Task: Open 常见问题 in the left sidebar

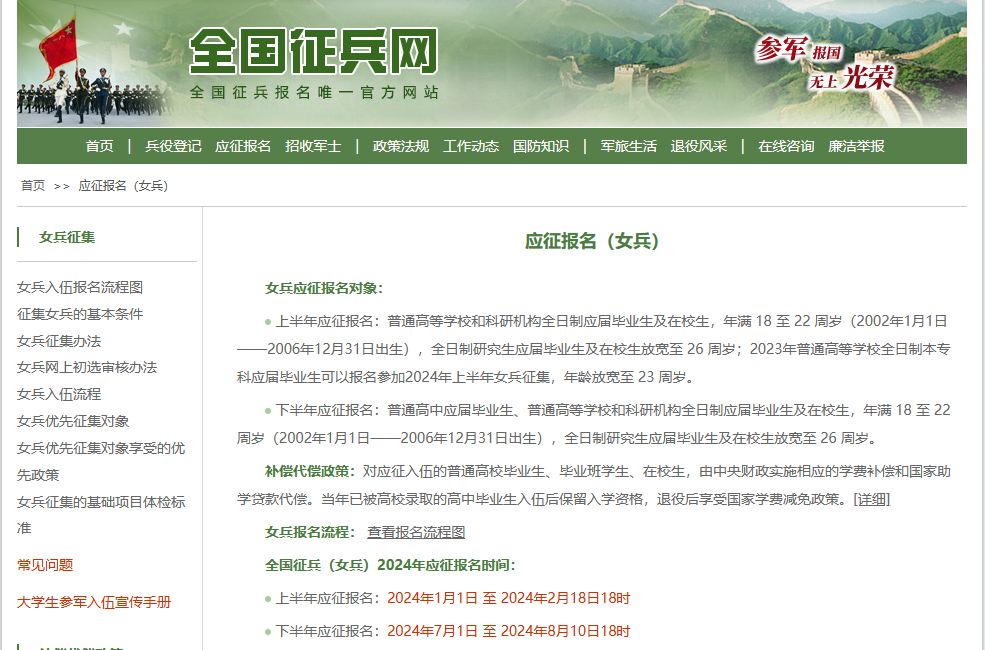Action: [x=45, y=565]
